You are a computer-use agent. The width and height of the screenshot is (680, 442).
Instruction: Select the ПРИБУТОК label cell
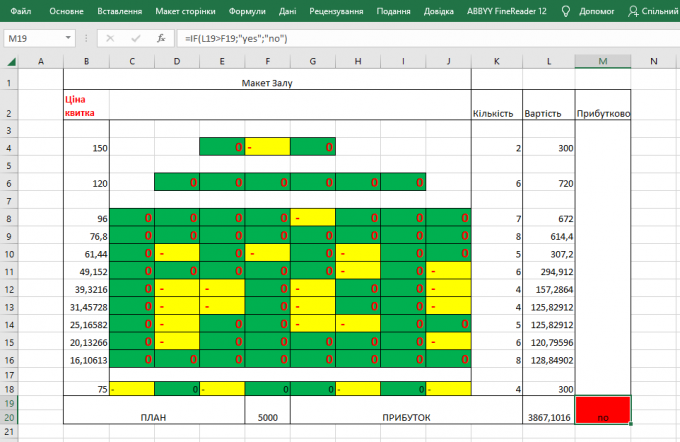[406, 410]
